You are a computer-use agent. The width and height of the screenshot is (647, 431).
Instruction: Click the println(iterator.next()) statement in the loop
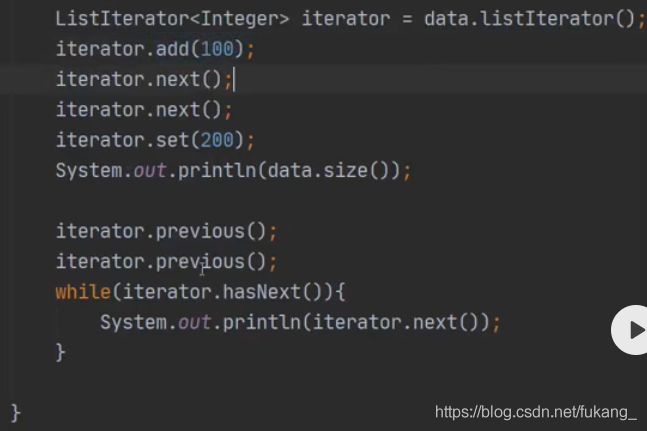(298, 322)
